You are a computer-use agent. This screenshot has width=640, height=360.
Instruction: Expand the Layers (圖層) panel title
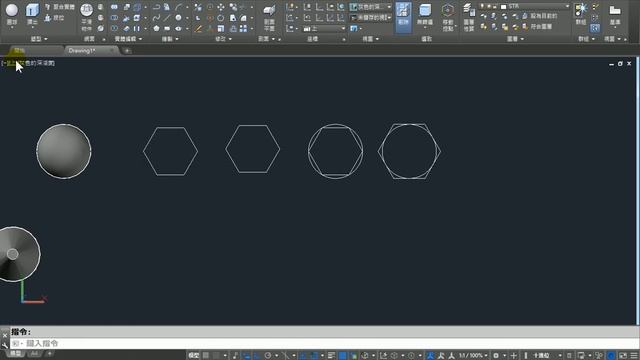(x=515, y=39)
